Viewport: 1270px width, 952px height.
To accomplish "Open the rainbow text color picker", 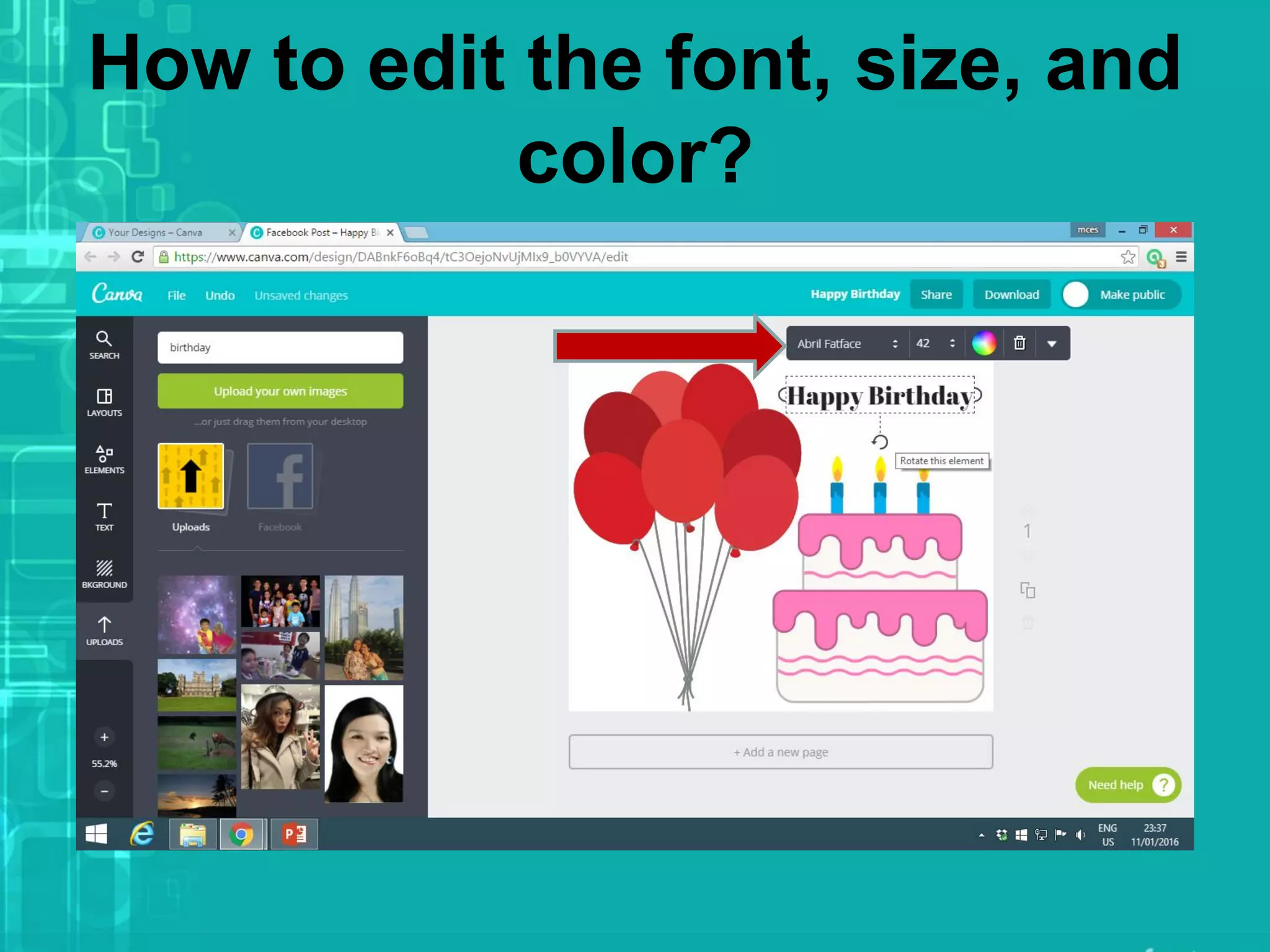I will (x=984, y=343).
